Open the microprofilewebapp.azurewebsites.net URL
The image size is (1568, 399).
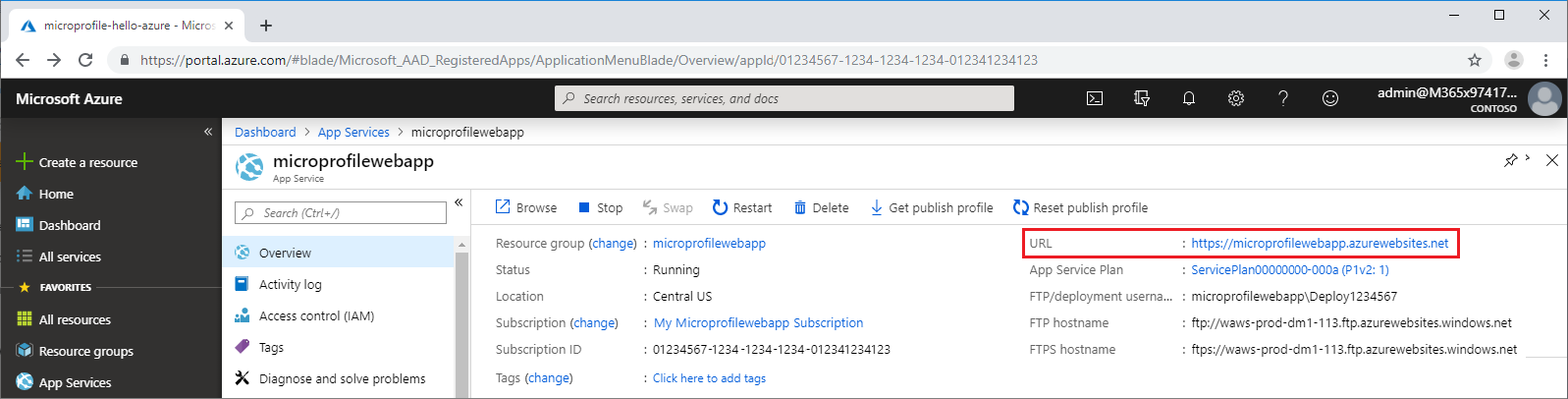coord(1320,243)
